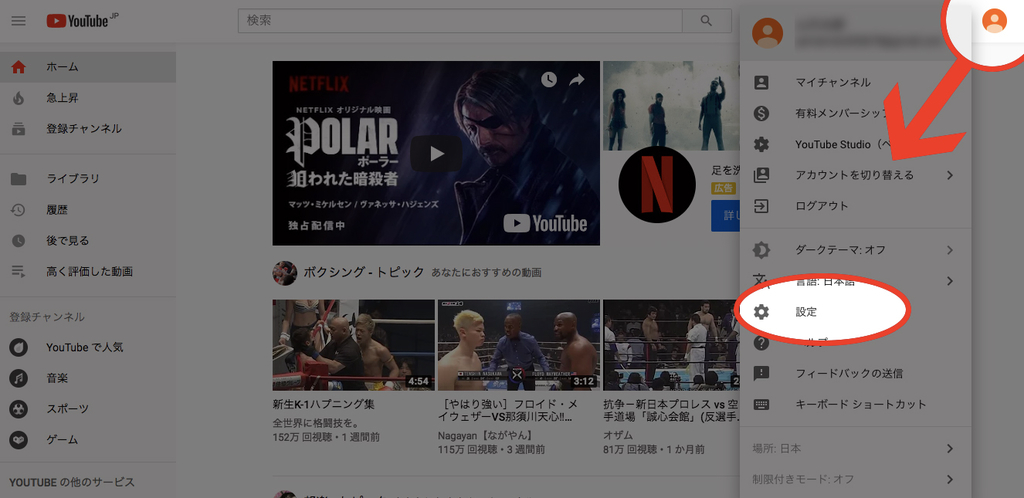Click the subscriptions stack icon
Viewport: 1024px width, 498px height.
pos(18,129)
